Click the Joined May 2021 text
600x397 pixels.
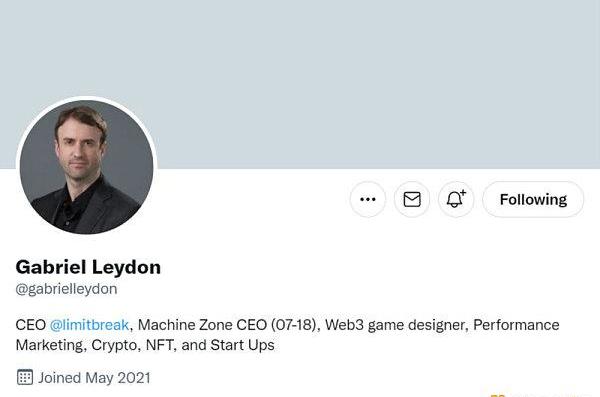pos(94,378)
